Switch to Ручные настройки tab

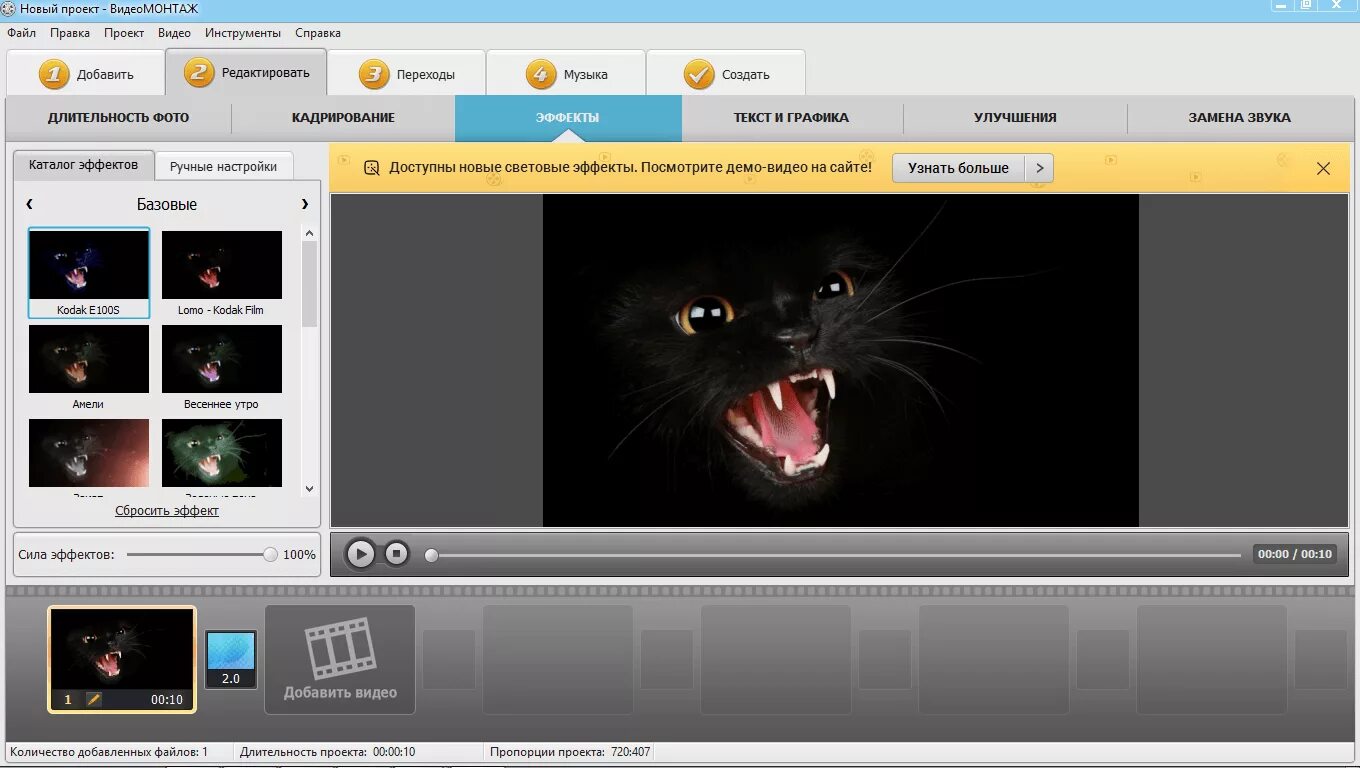223,167
